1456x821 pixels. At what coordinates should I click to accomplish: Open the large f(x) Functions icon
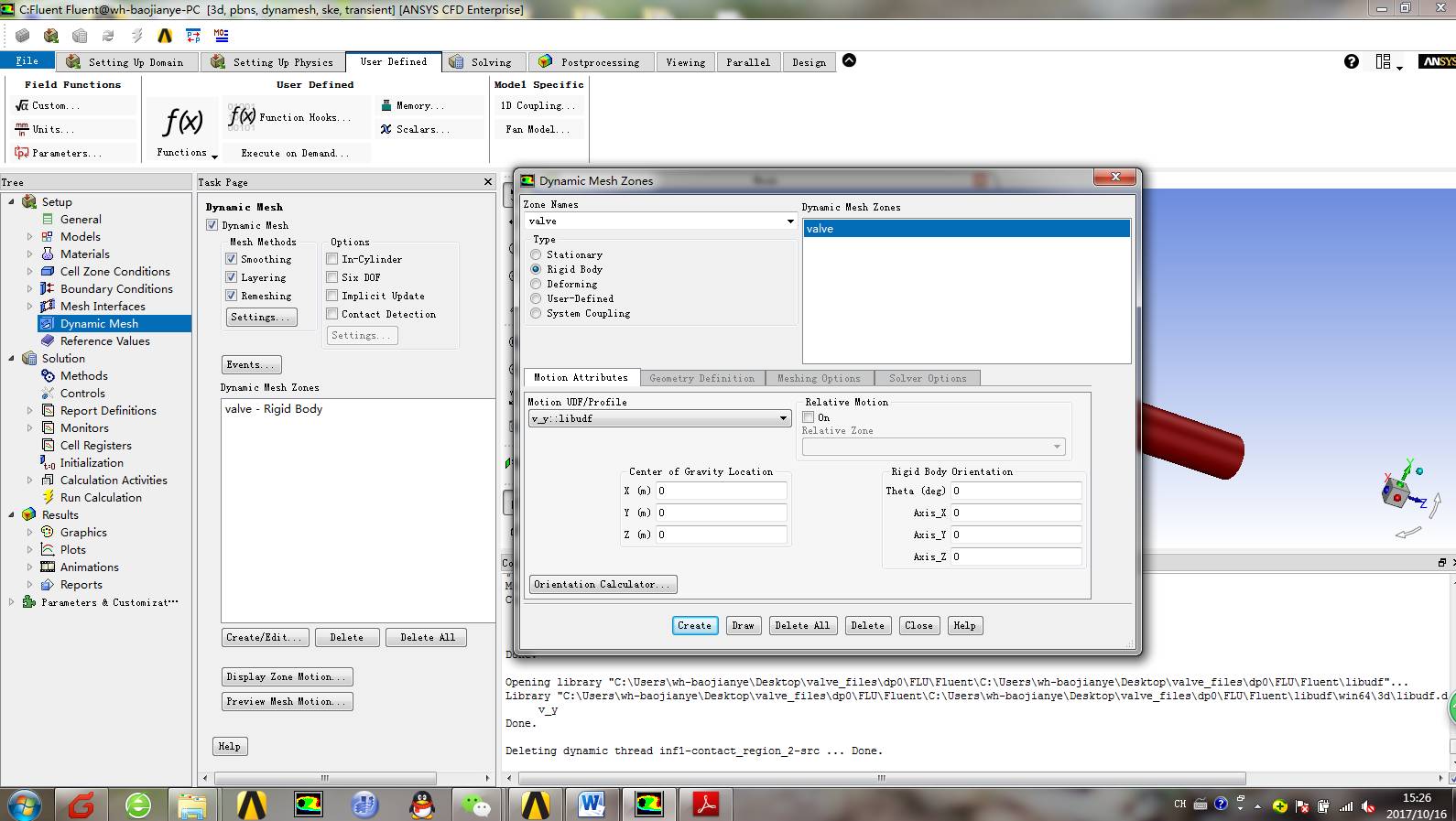click(182, 122)
